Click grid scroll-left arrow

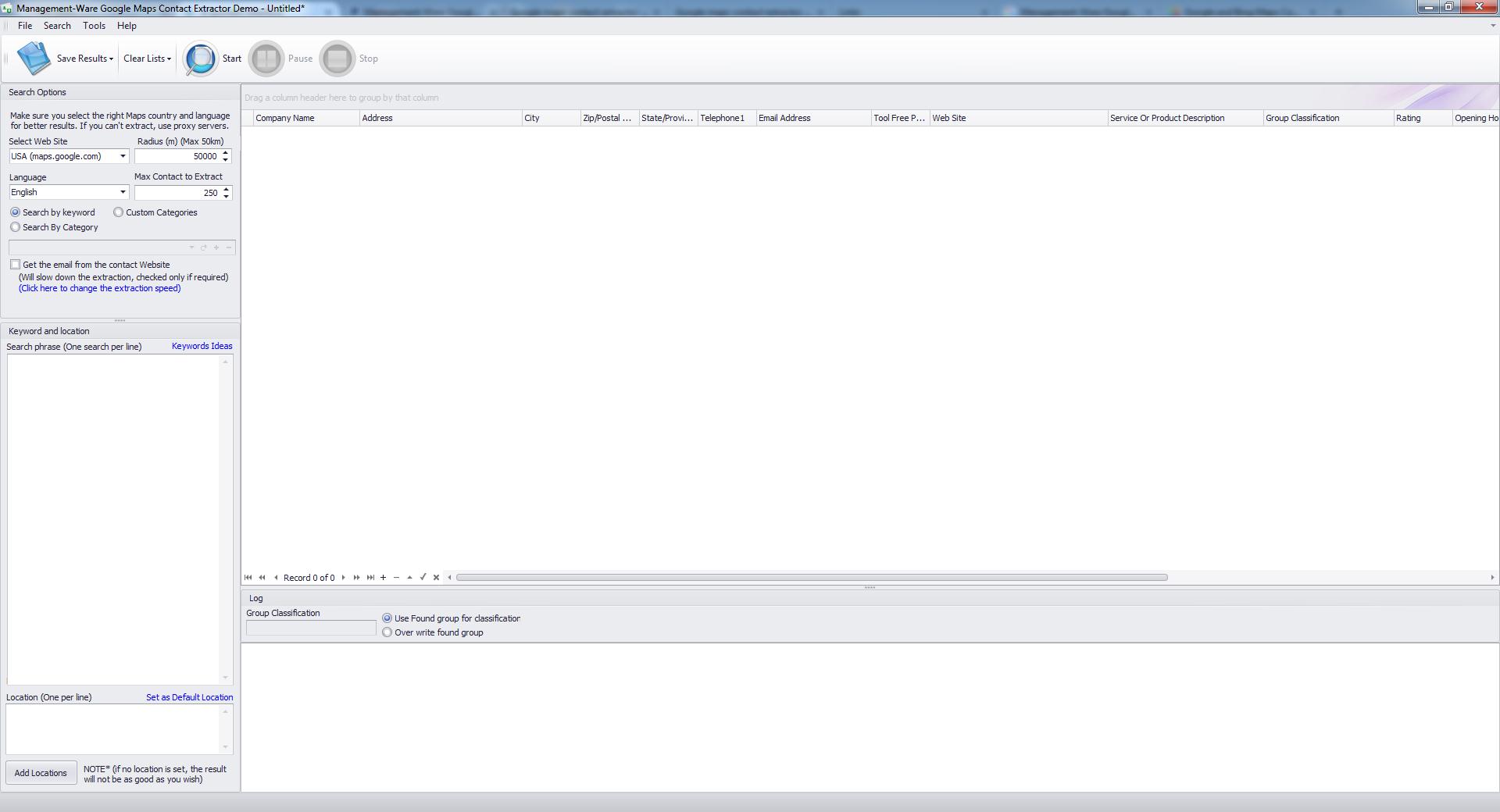click(449, 578)
